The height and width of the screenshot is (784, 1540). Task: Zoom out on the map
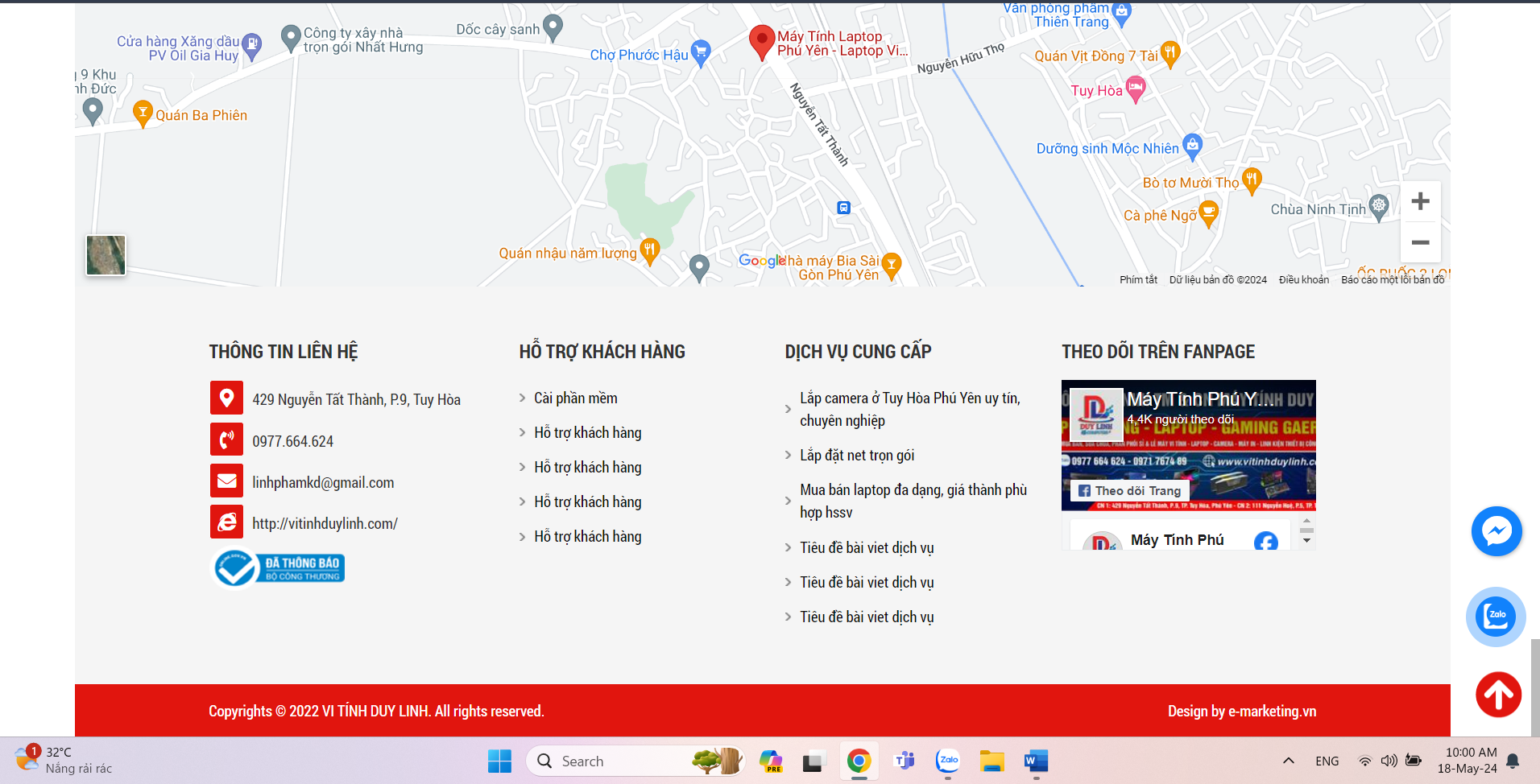(1420, 242)
